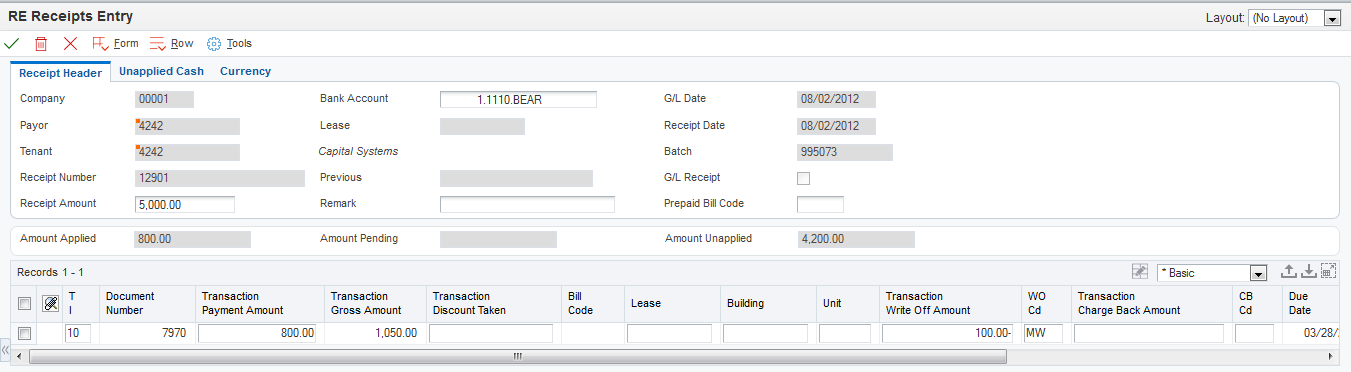
Task: Click the Unit cell in the grid
Action: tap(845, 333)
